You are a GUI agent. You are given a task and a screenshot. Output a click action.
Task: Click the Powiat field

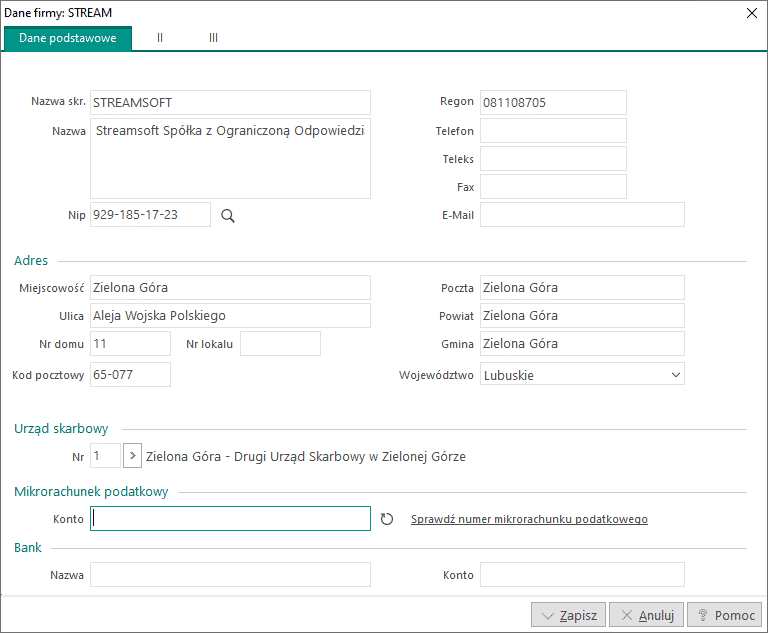coord(582,316)
